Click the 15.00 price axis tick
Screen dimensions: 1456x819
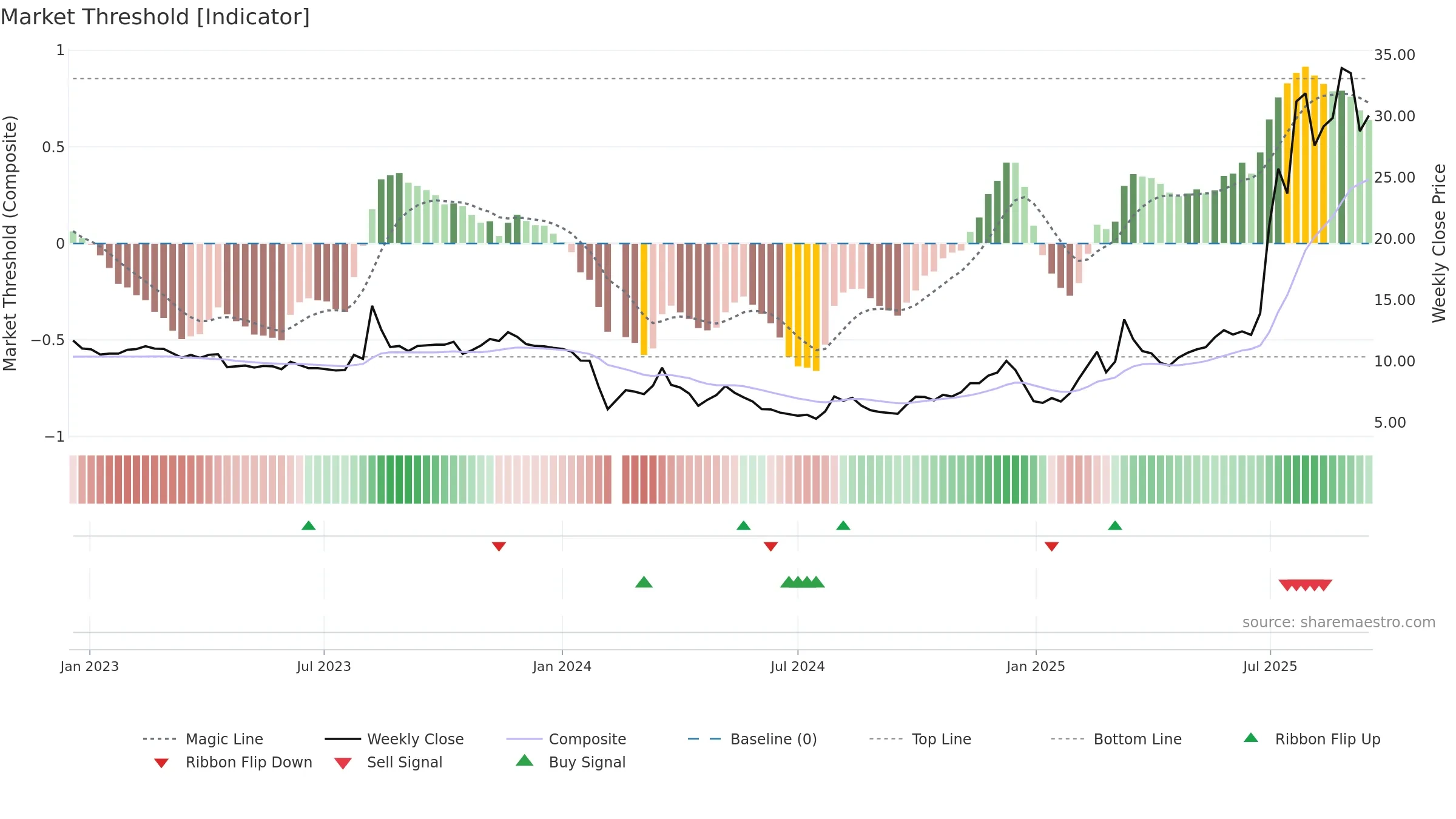1394,300
